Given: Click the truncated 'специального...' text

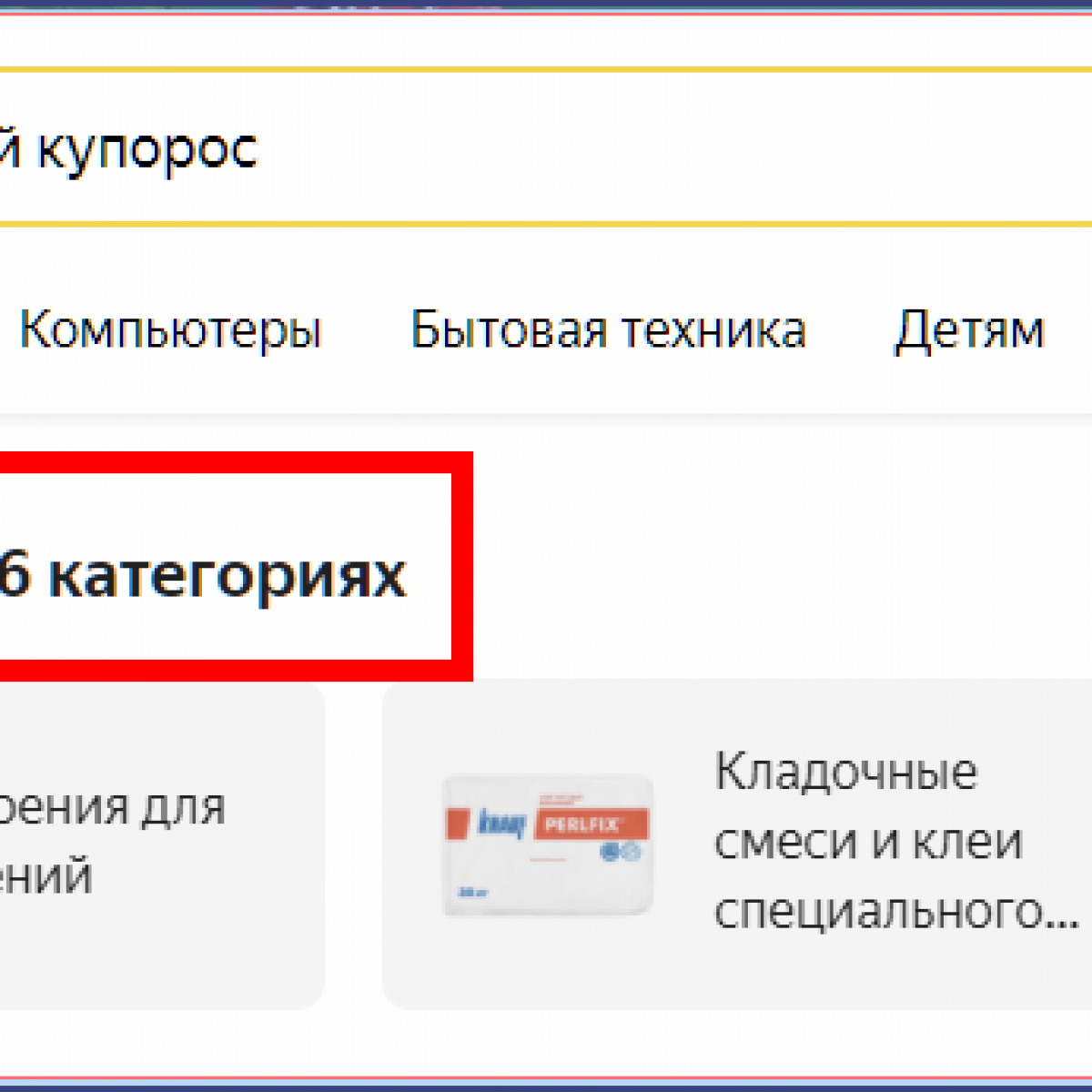Looking at the screenshot, I should 895,910.
